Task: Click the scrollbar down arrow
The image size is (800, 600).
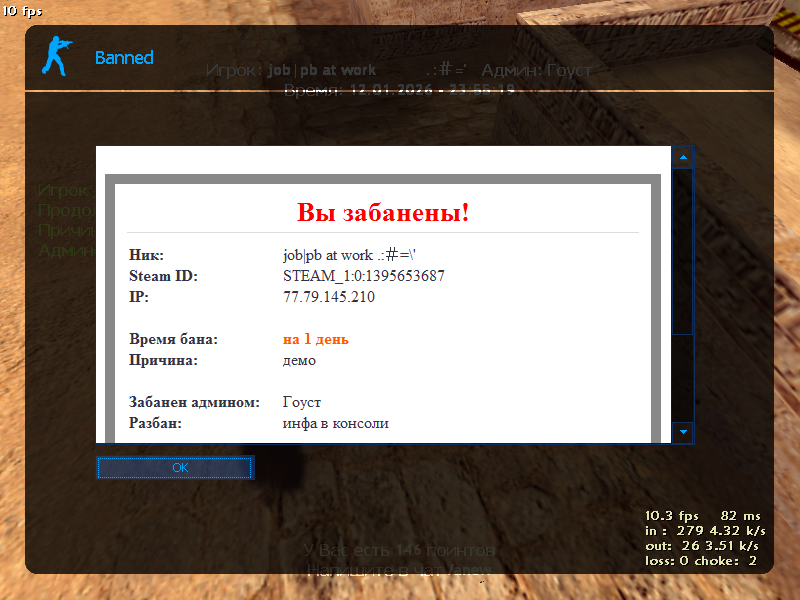Action: 683,432
